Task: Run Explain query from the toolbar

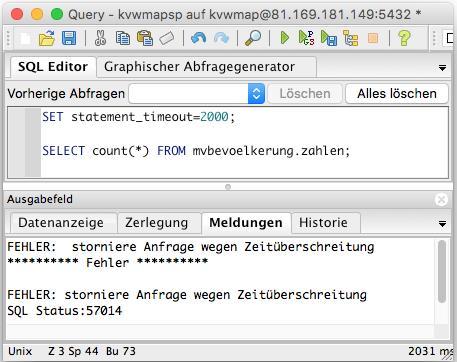Action: 306,38
